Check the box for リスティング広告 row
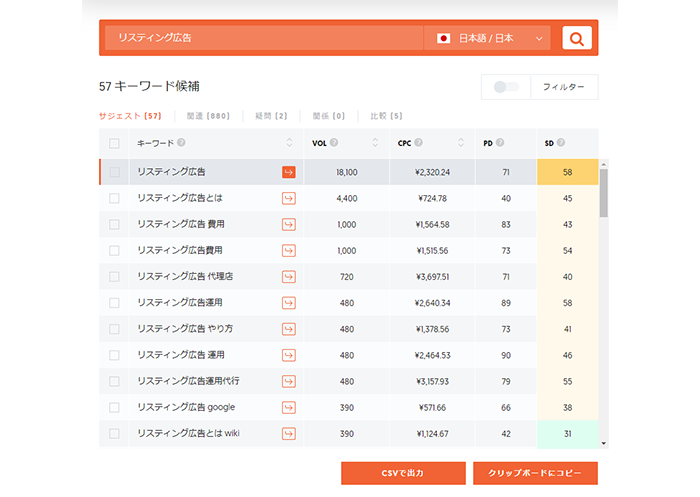700x497 pixels. (x=114, y=172)
